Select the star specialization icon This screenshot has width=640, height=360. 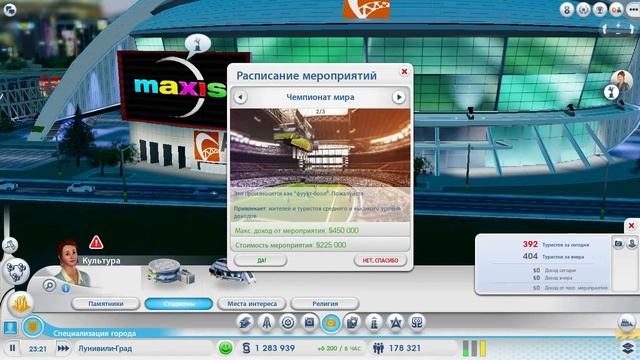point(396,323)
